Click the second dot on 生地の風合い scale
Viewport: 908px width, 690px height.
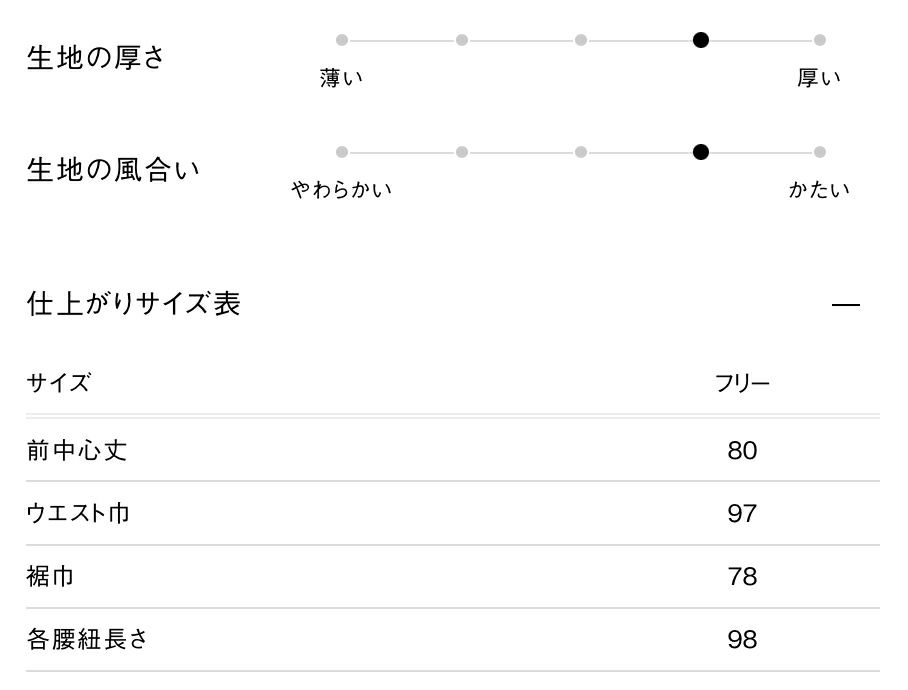pyautogui.click(x=462, y=152)
